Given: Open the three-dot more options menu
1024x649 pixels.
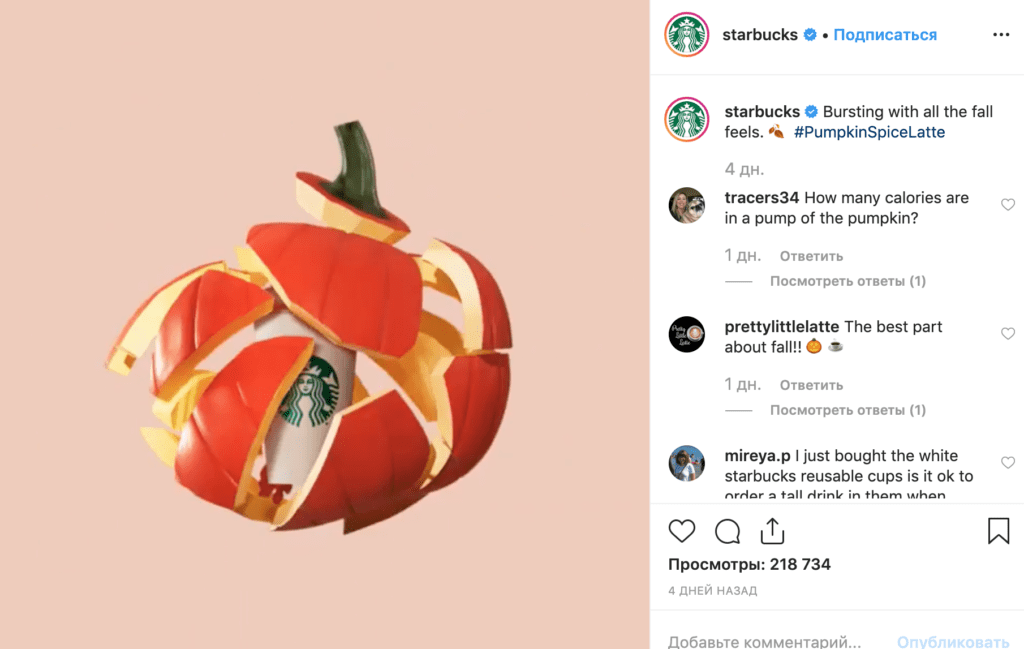Looking at the screenshot, I should [1001, 35].
